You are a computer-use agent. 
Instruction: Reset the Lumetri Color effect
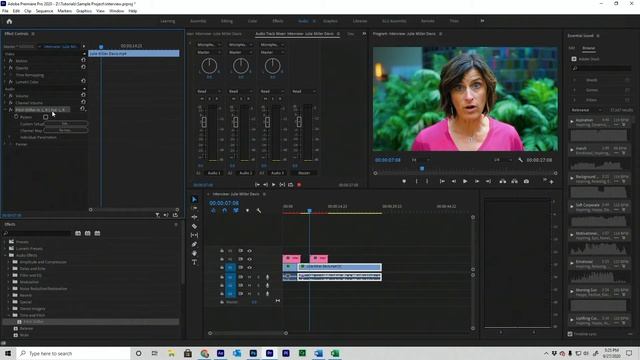click(83, 81)
